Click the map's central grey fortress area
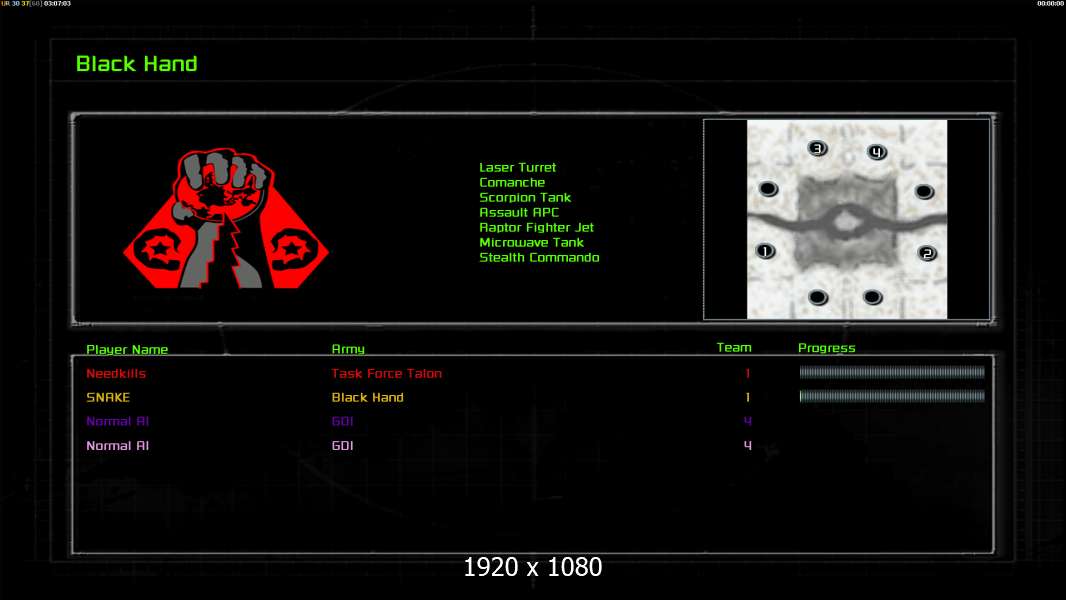 (x=846, y=222)
